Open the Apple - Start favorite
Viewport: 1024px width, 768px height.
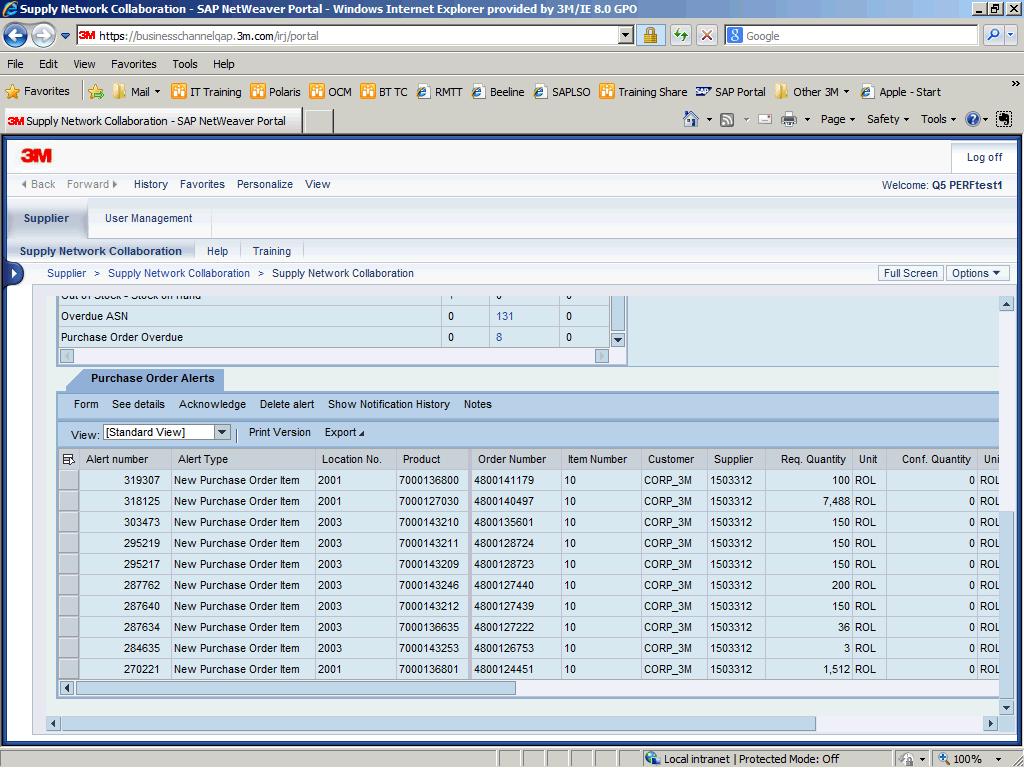[901, 92]
